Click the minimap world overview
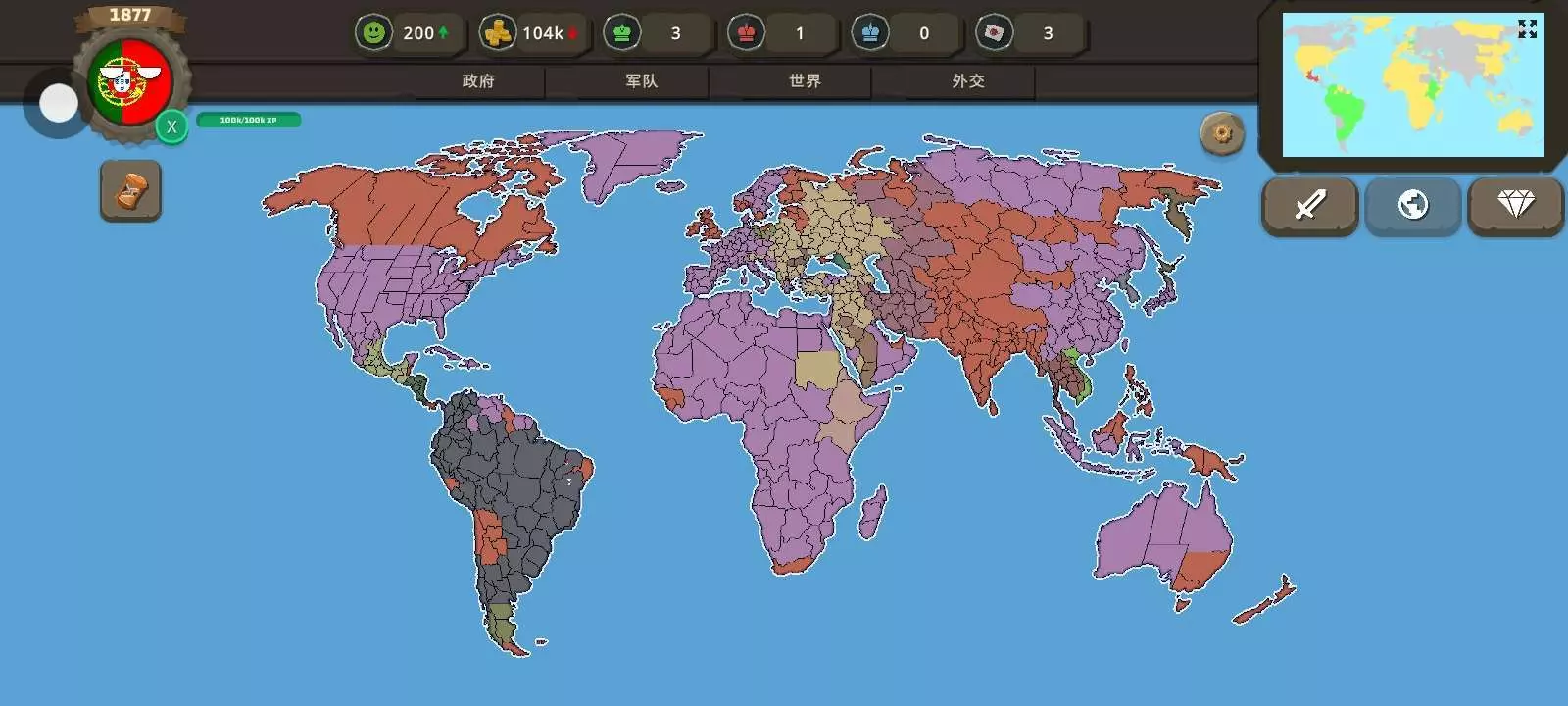Viewport: 1568px width, 706px height. pos(1413,84)
